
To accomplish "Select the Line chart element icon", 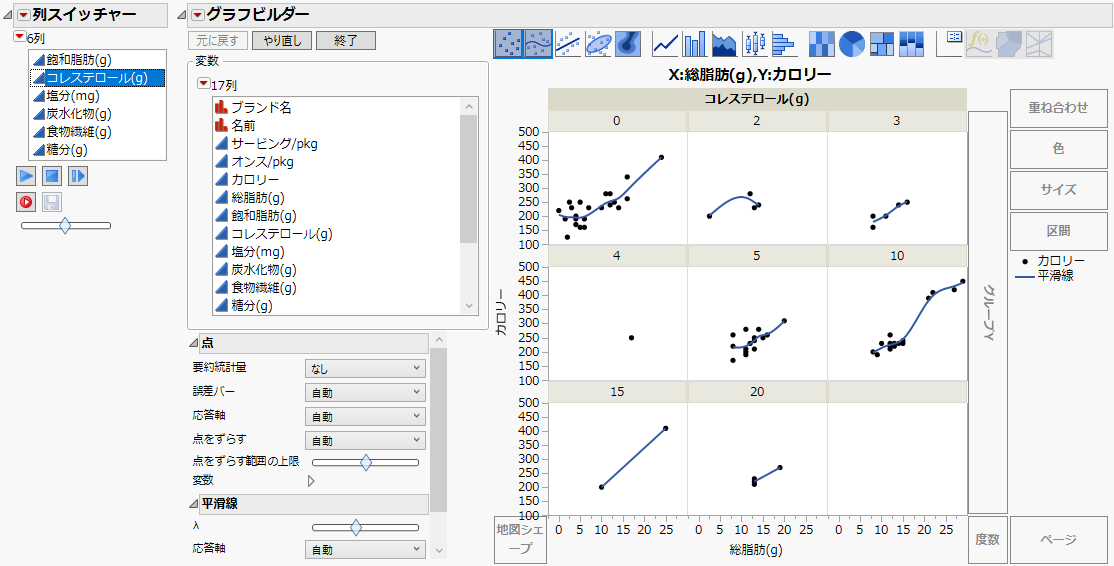I will tap(666, 44).
